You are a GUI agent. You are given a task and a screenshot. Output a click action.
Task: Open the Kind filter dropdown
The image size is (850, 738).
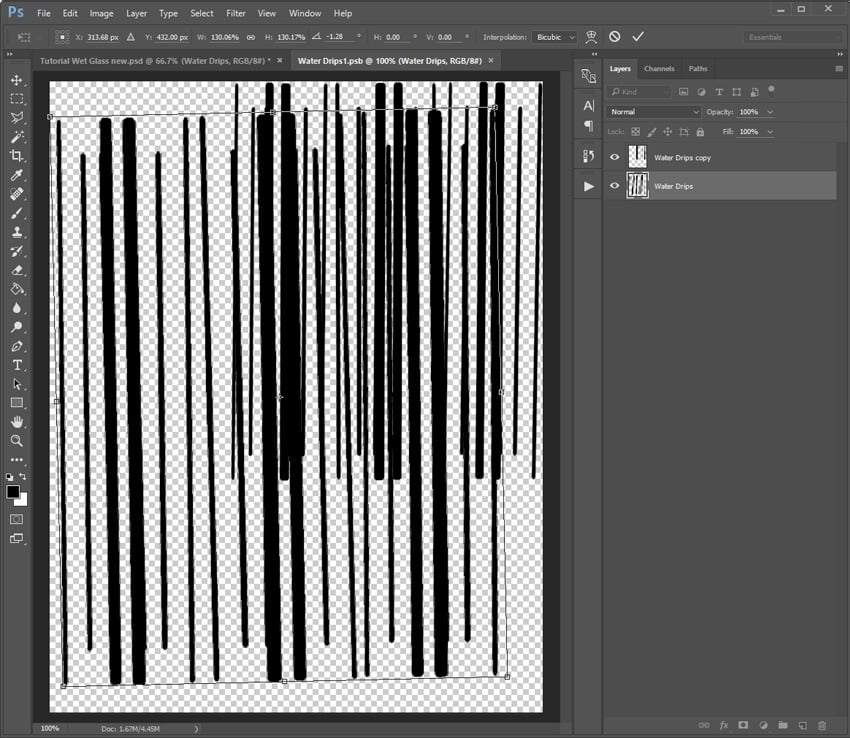639,92
